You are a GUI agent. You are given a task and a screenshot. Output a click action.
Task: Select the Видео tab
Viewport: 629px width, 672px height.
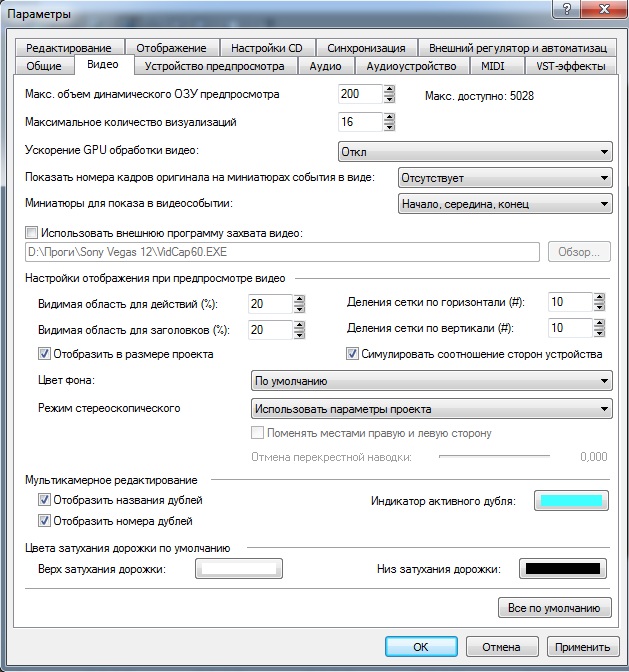[103, 64]
